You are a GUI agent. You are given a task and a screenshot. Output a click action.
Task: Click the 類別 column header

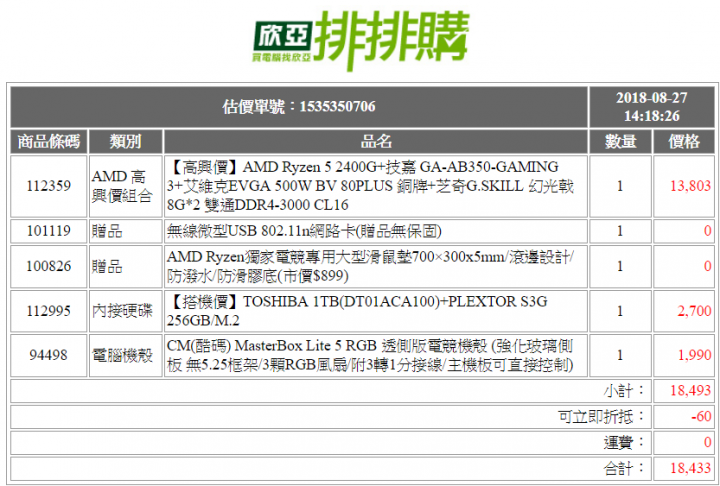click(x=125, y=141)
